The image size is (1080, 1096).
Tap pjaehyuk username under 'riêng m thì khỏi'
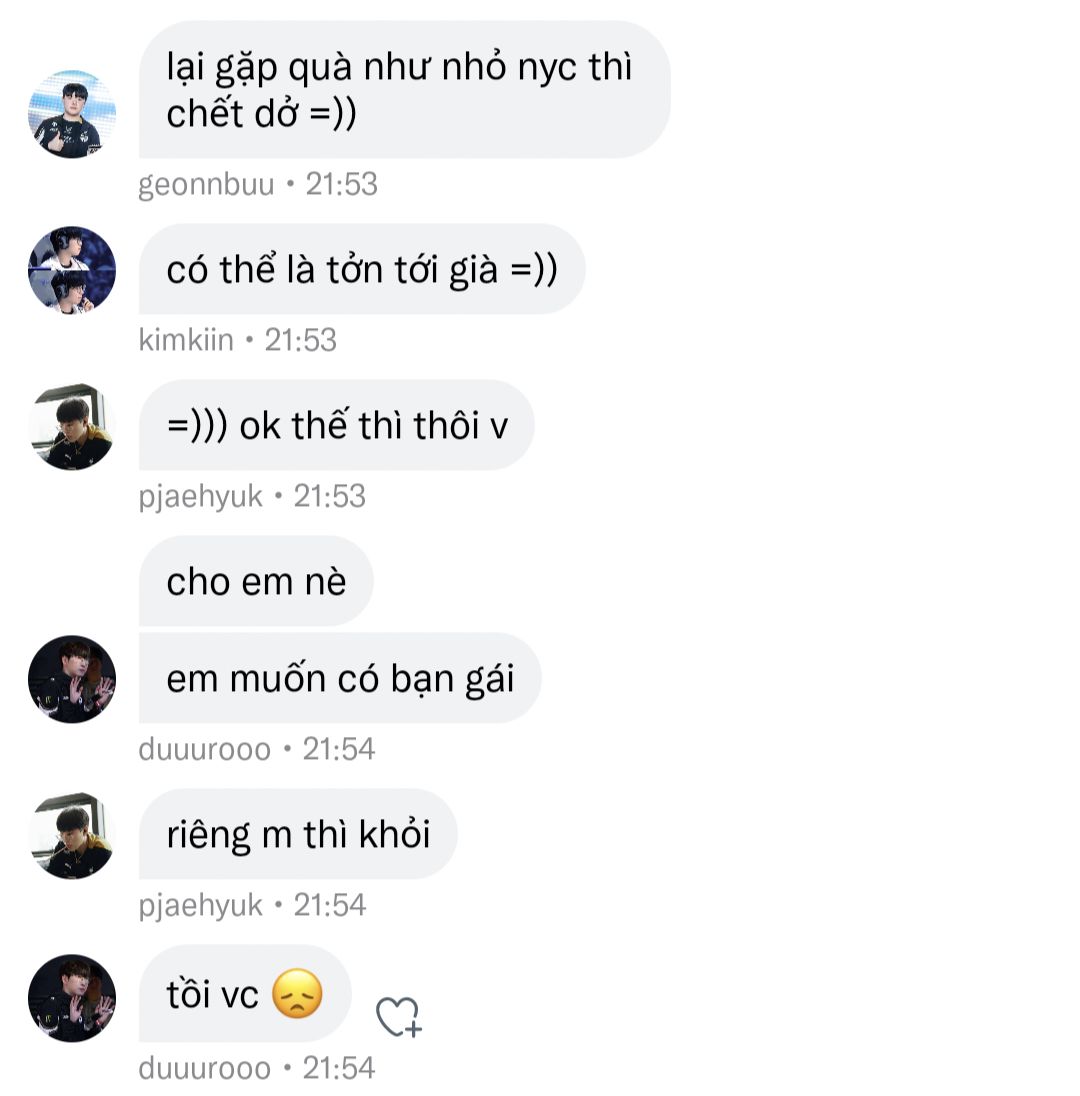click(x=201, y=906)
